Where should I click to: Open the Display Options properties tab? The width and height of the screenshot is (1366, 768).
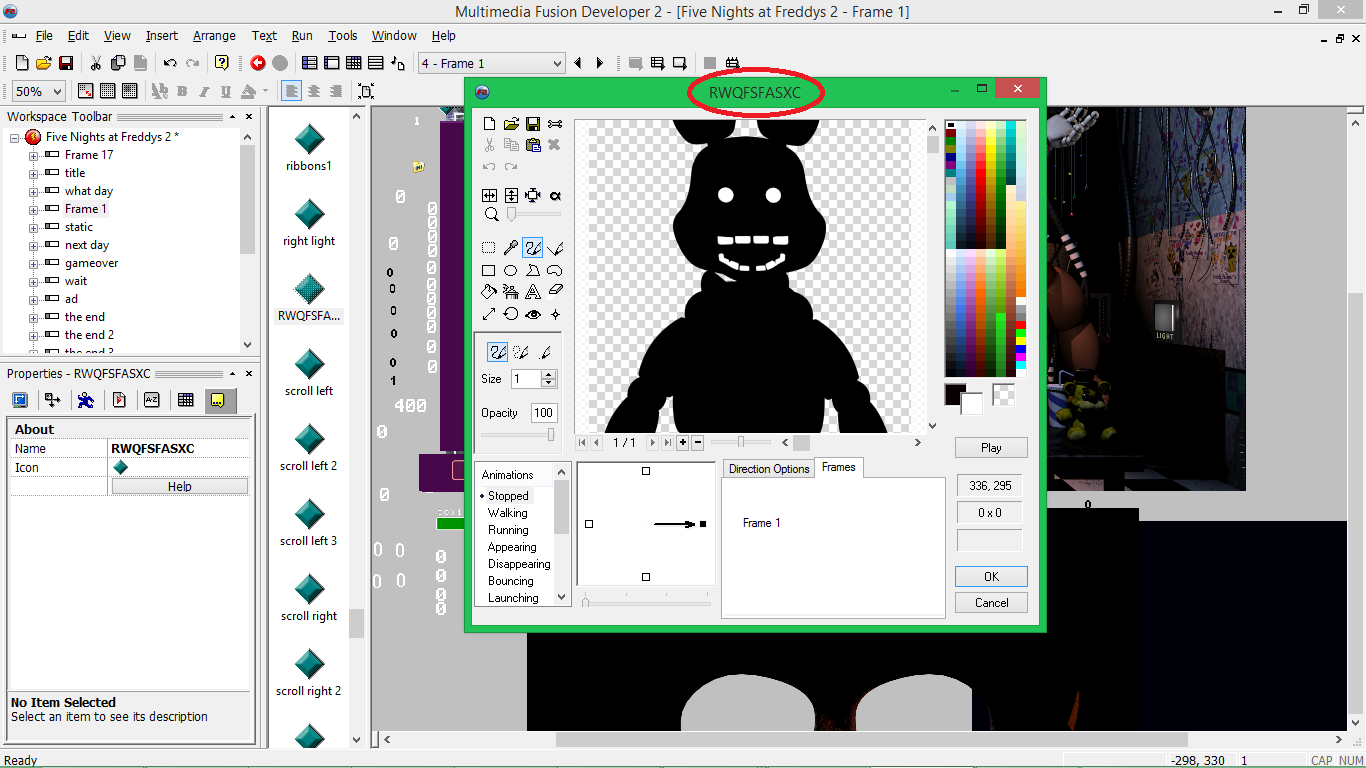tap(20, 400)
